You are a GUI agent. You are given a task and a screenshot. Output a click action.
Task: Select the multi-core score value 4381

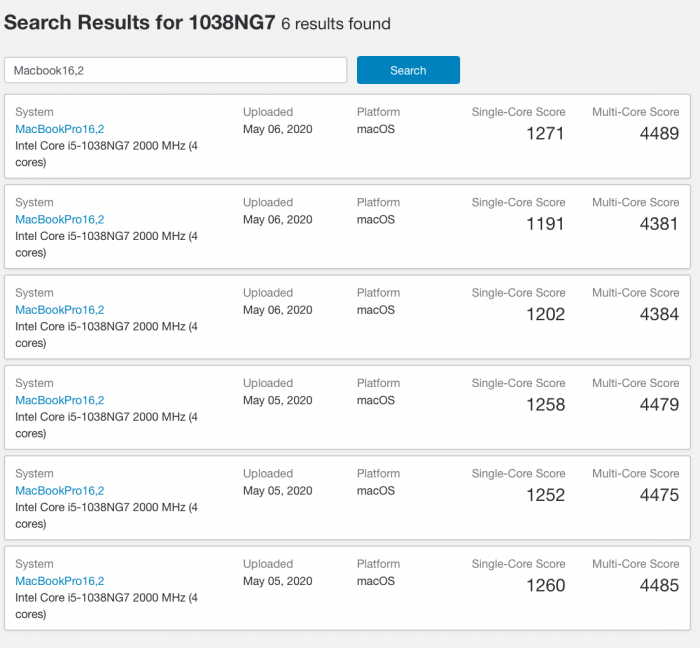tap(659, 224)
